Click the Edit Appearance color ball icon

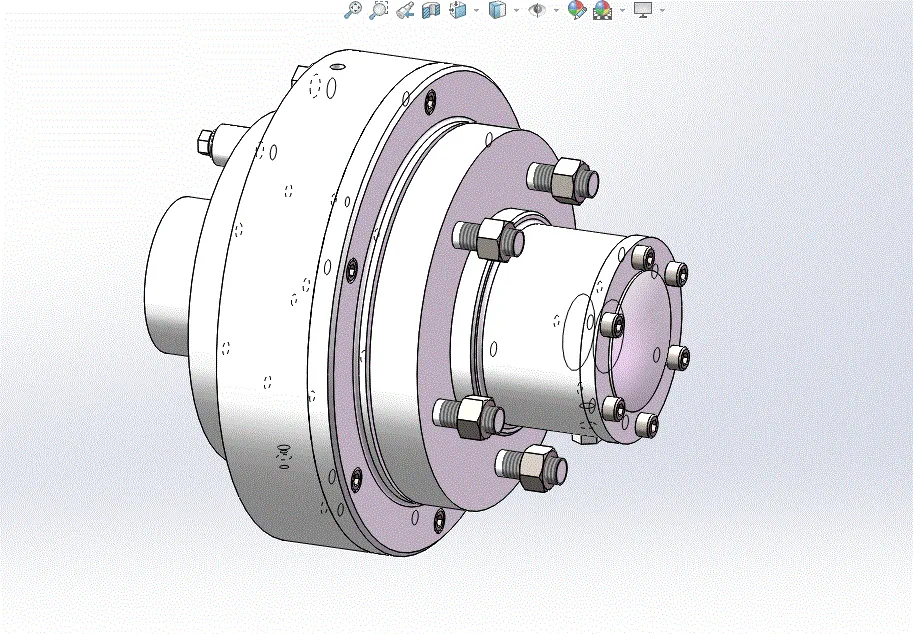pos(577,9)
